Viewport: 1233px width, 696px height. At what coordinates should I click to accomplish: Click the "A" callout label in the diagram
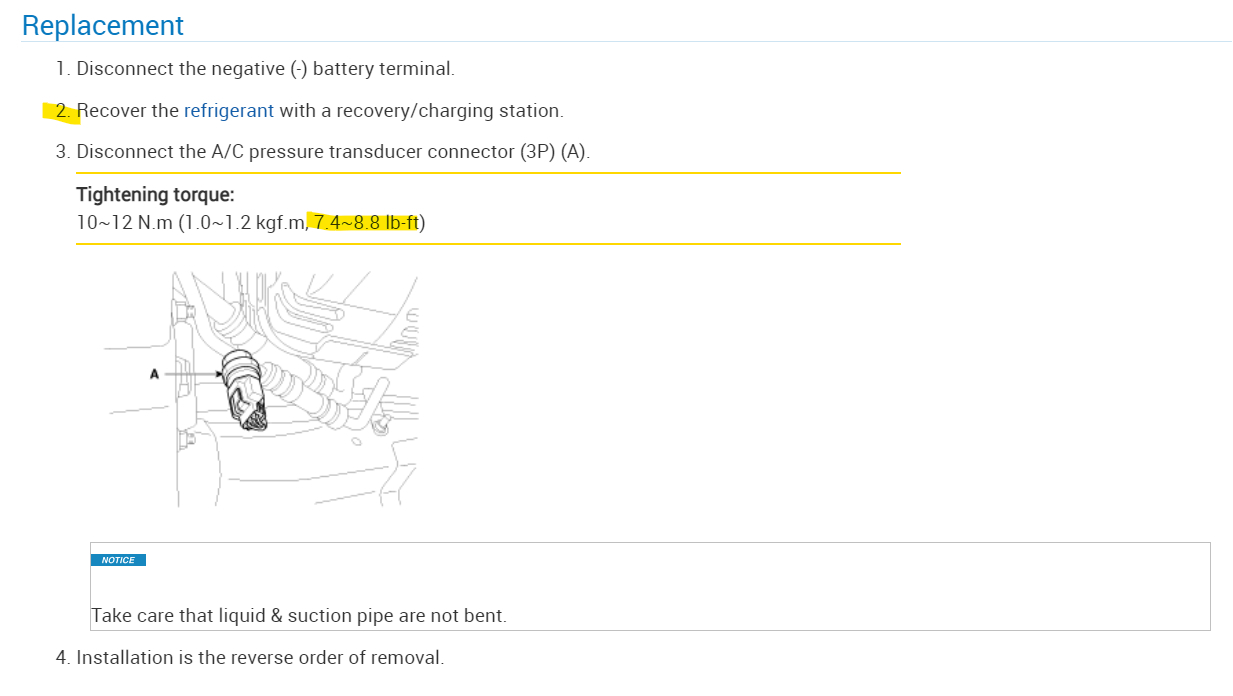154,374
